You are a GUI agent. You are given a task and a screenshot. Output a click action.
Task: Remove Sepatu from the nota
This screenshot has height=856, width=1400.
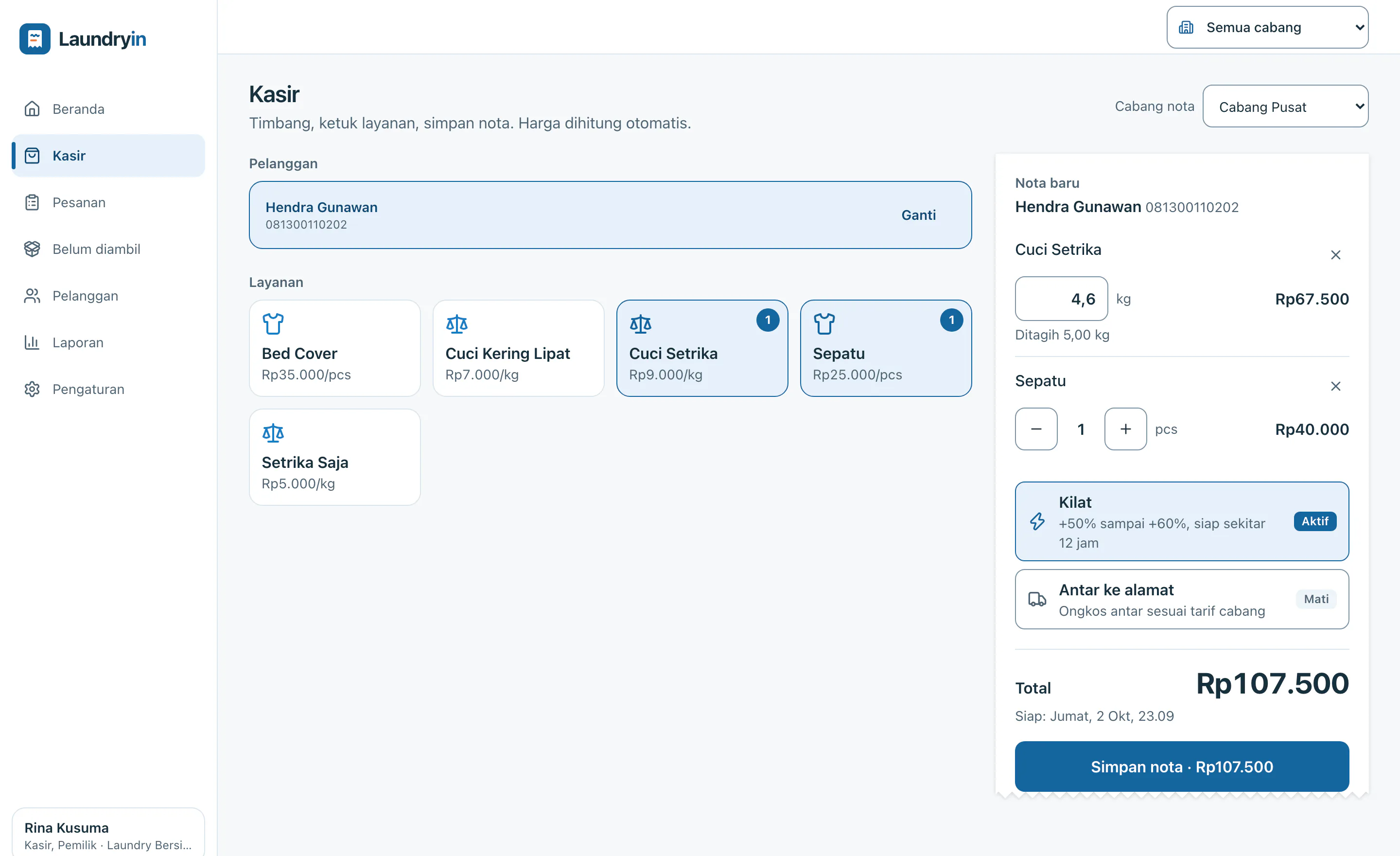[x=1336, y=386]
